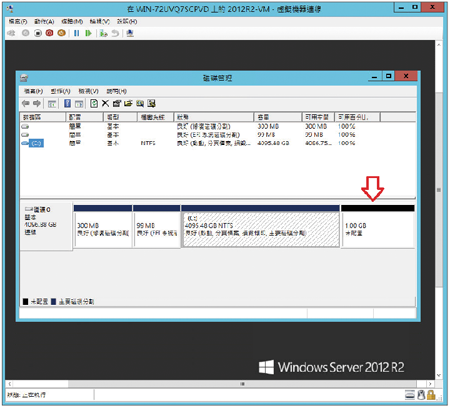Click the Delete X toolbar icon
Screen dimensions: 450x408
[105, 103]
